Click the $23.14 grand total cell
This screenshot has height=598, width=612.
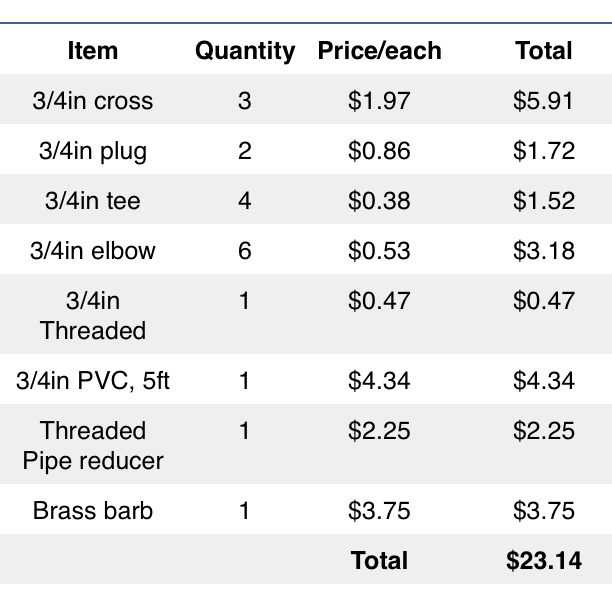pos(544,561)
